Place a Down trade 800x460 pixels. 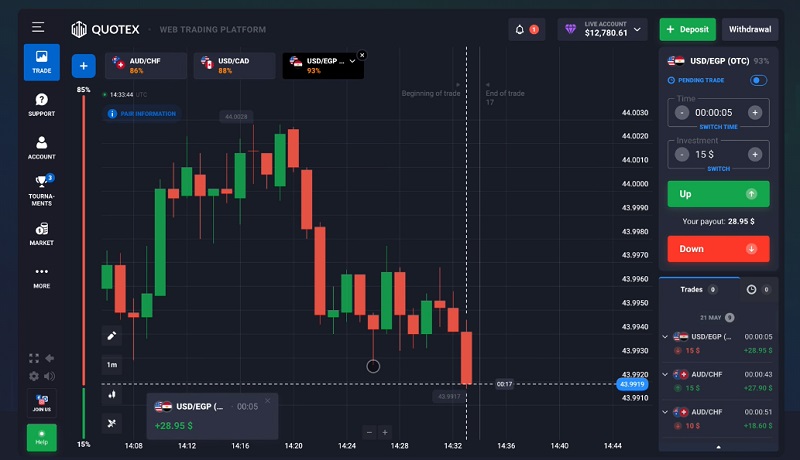[x=718, y=249]
